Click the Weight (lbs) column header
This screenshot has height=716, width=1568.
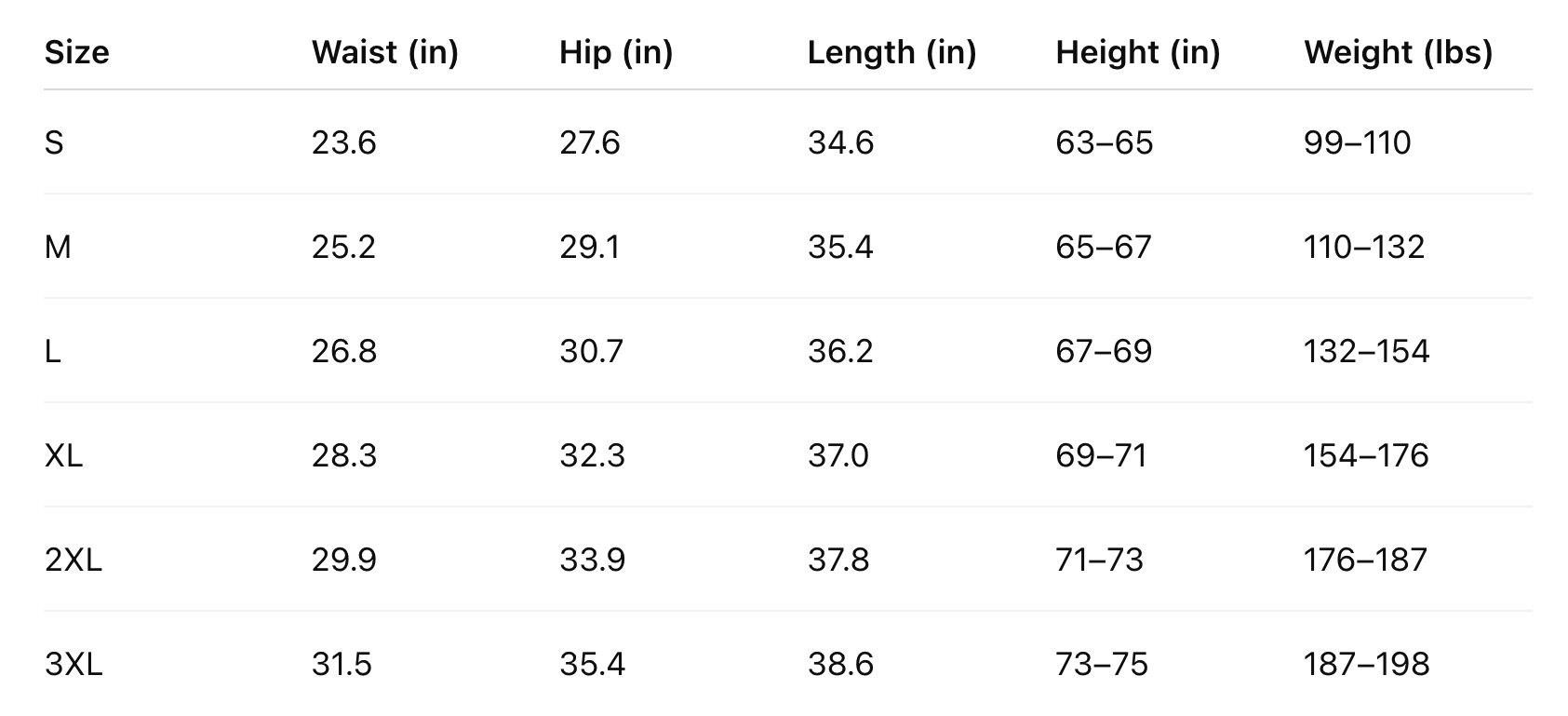(x=1398, y=52)
